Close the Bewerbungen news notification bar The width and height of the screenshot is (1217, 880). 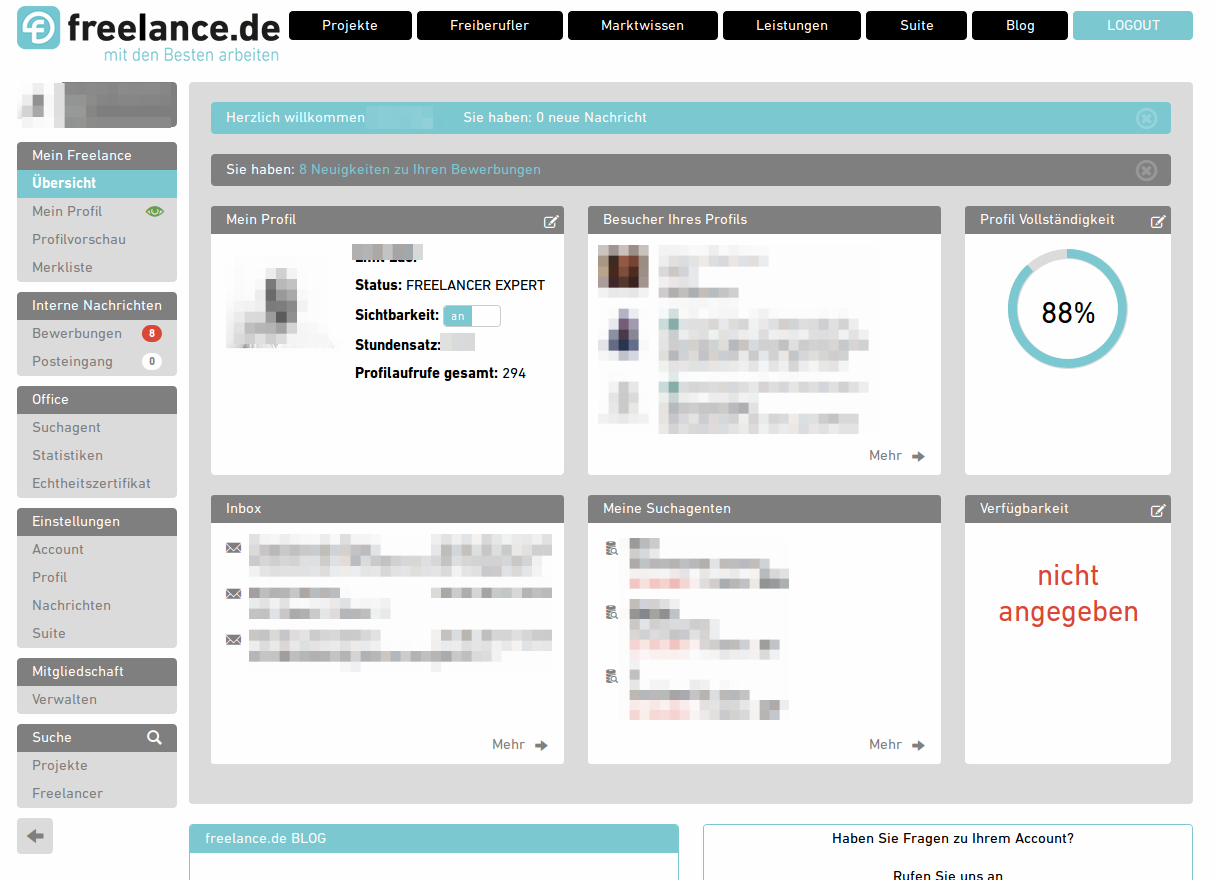[x=1146, y=170]
